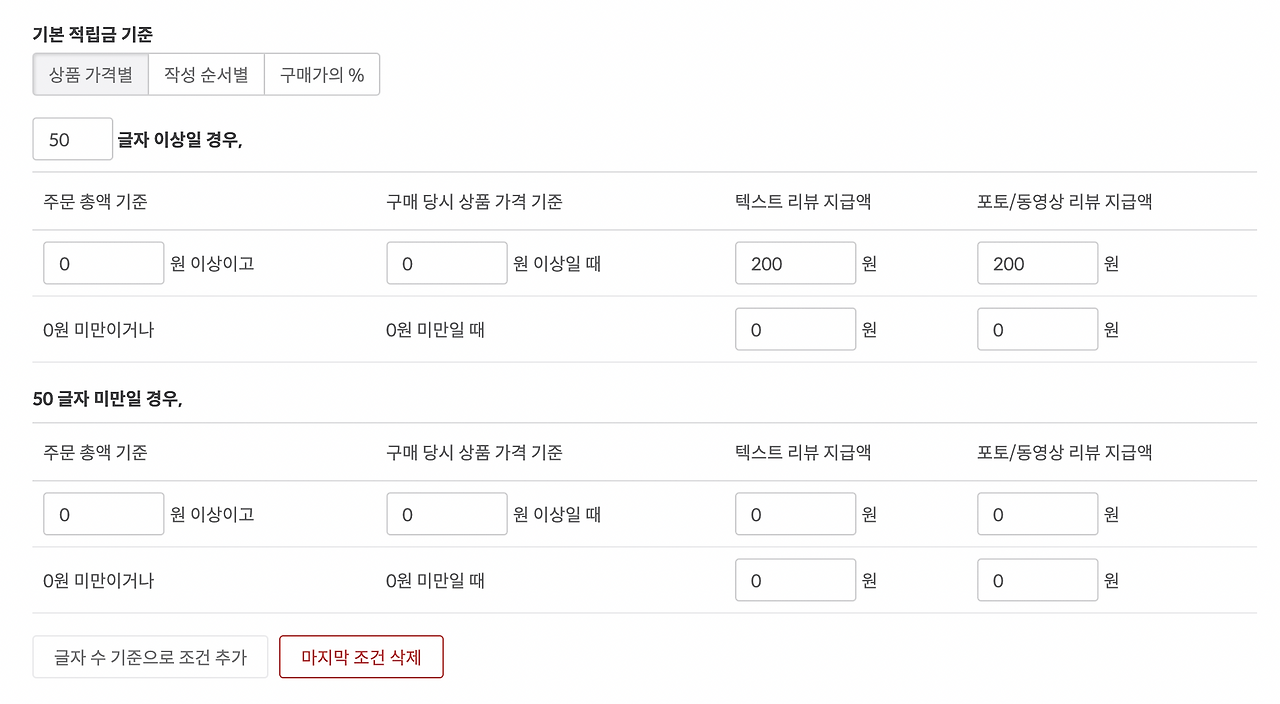This screenshot has width=1280, height=704.
Task: Click the order total input under 50 글자 미만
Action: coord(103,513)
